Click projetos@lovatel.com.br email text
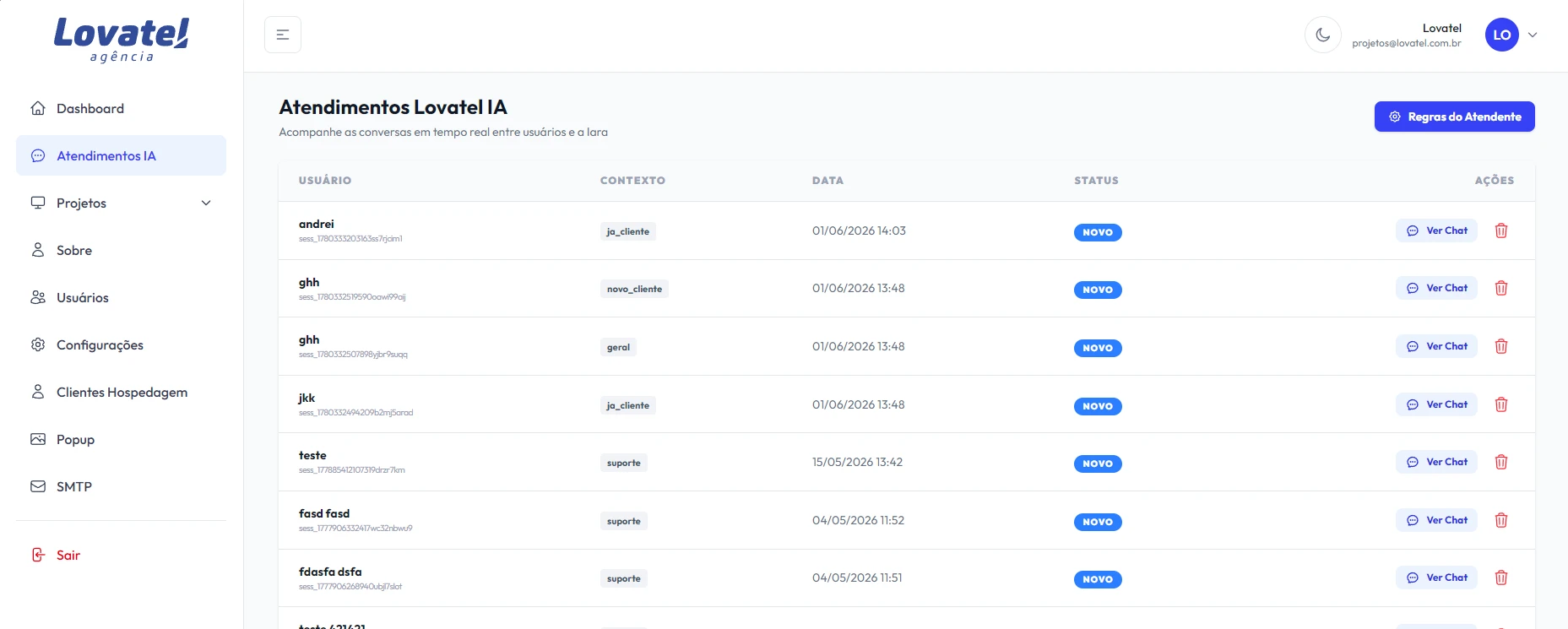Image resolution: width=1568 pixels, height=629 pixels. (1407, 43)
